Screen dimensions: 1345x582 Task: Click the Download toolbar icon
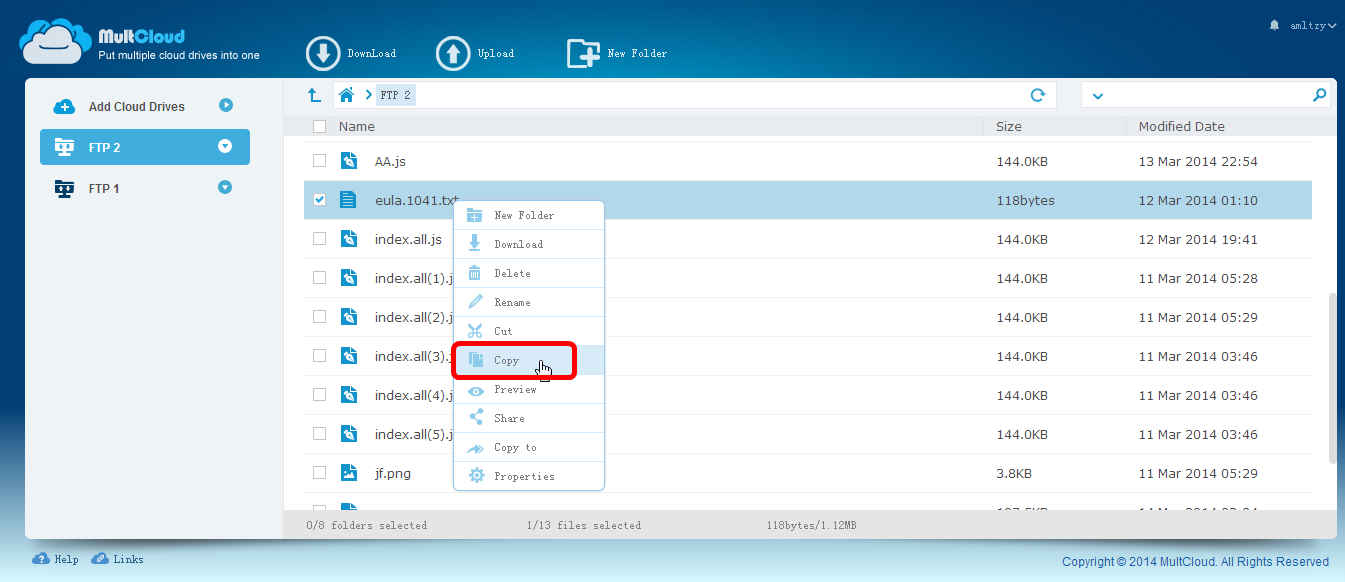(323, 53)
